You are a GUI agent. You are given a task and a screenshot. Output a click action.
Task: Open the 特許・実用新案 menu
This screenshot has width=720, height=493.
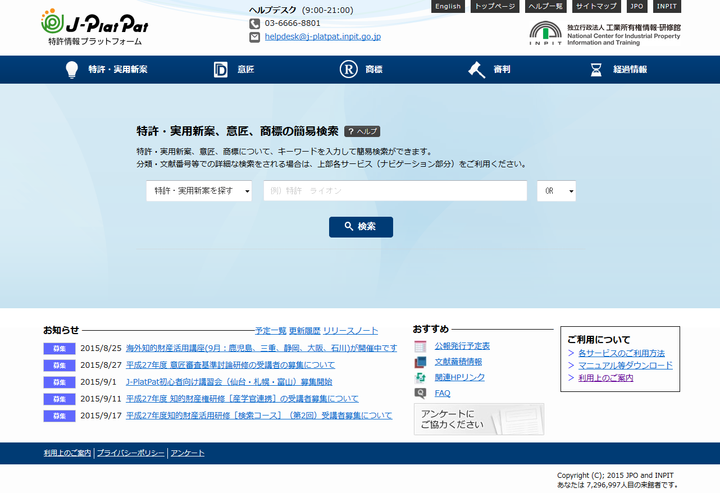click(x=118, y=69)
